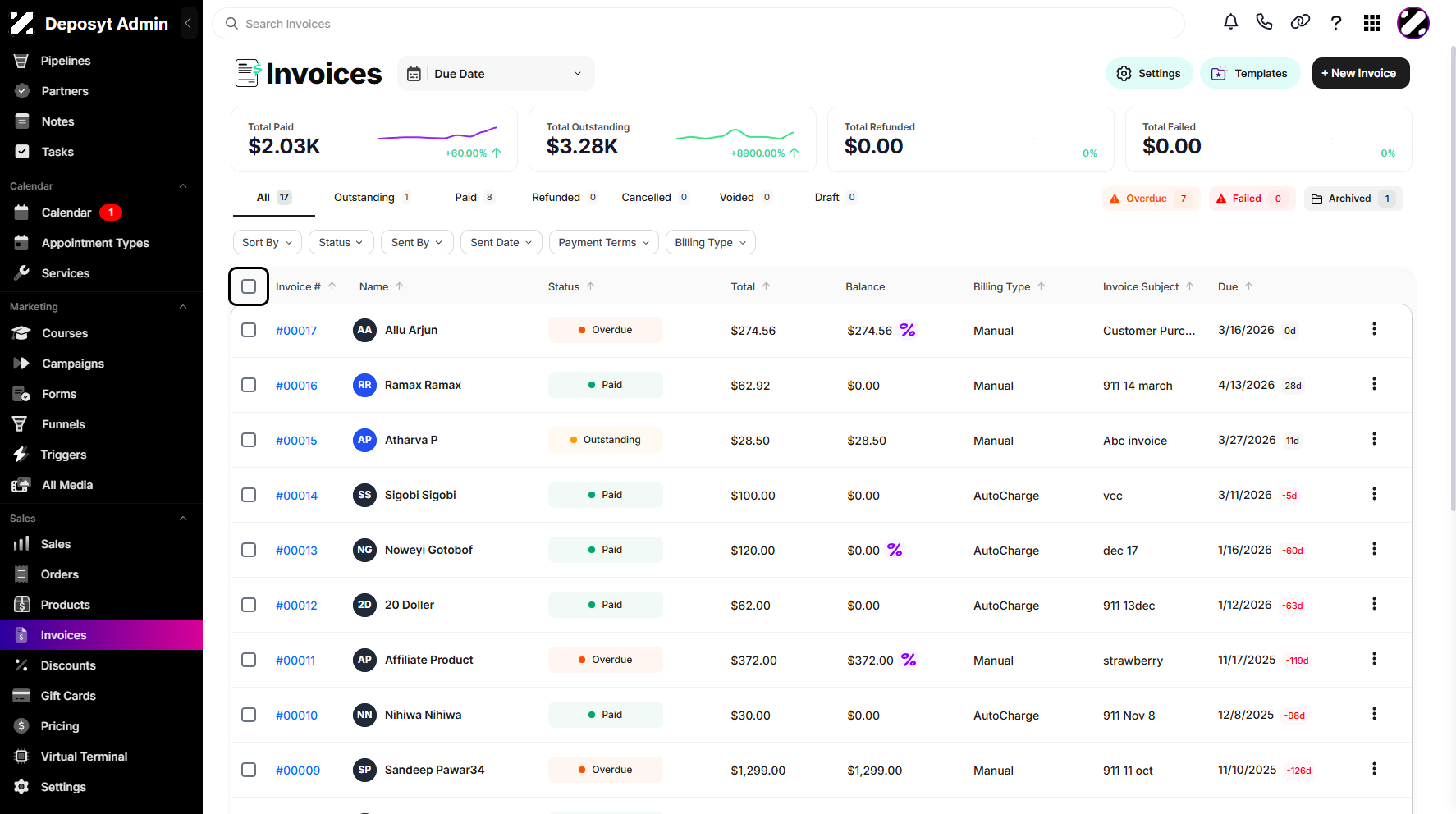
Task: Tick the checkbox for invoice #00009
Action: coord(249,770)
